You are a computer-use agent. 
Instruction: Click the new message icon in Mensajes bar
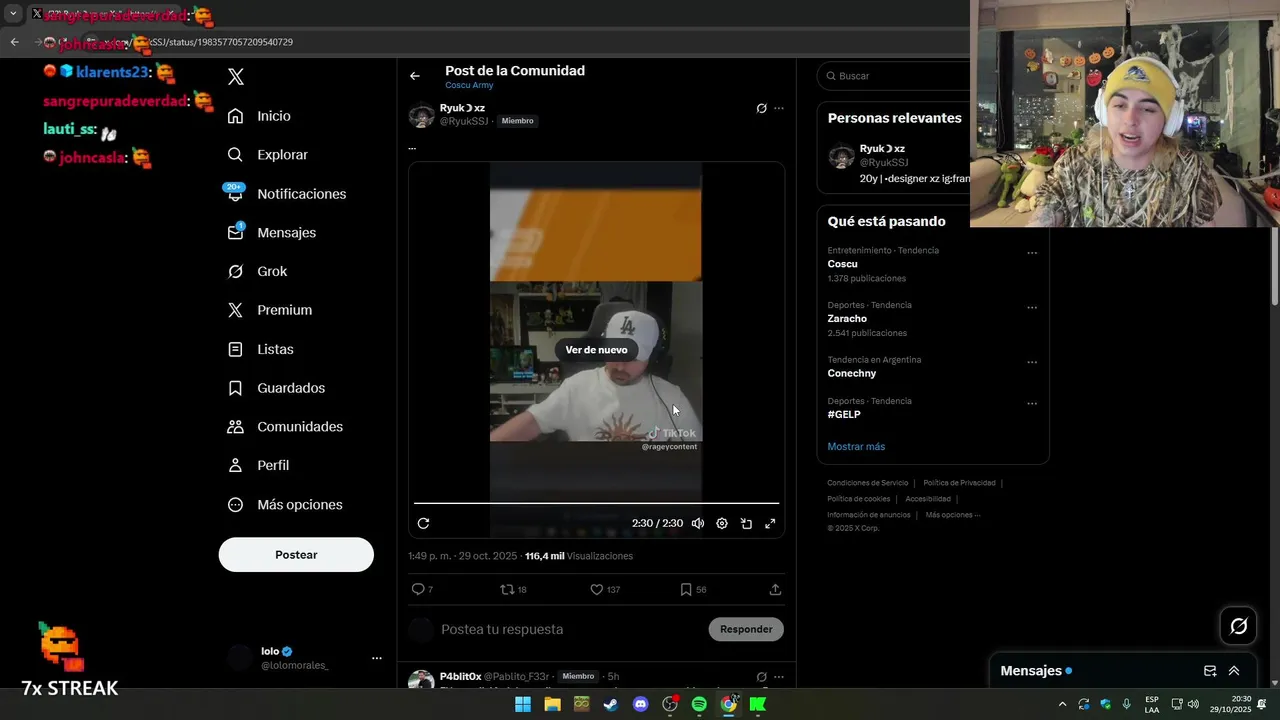pyautogui.click(x=1210, y=671)
